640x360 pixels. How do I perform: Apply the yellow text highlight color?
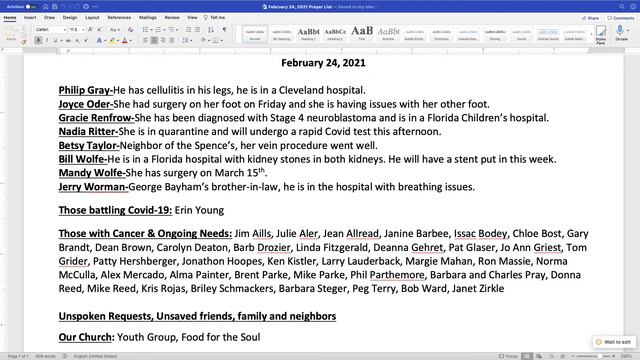tap(112, 40)
